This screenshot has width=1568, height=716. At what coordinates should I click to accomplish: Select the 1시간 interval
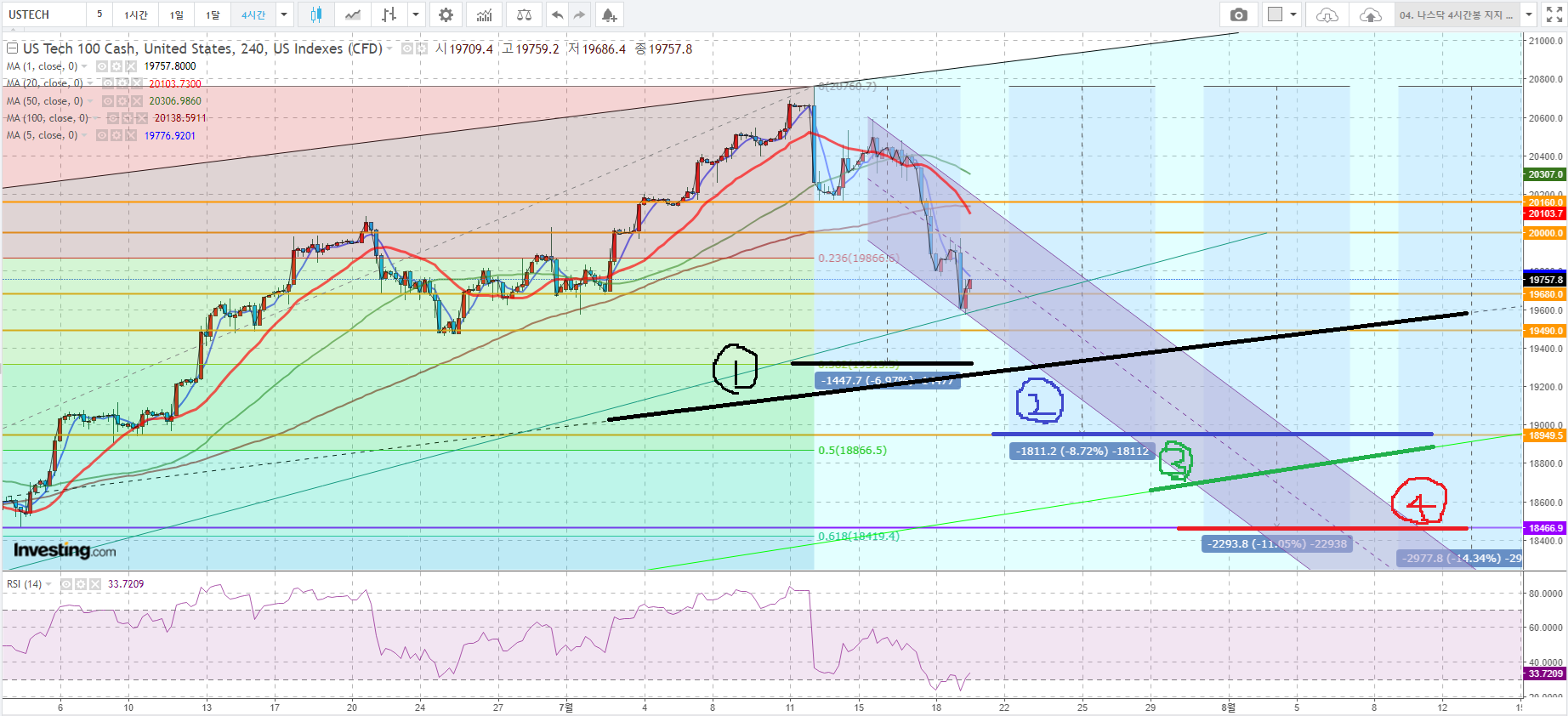click(x=135, y=14)
